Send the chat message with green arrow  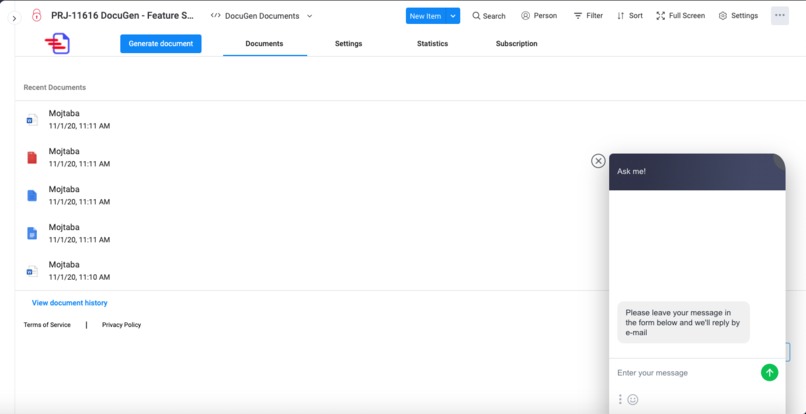point(769,372)
